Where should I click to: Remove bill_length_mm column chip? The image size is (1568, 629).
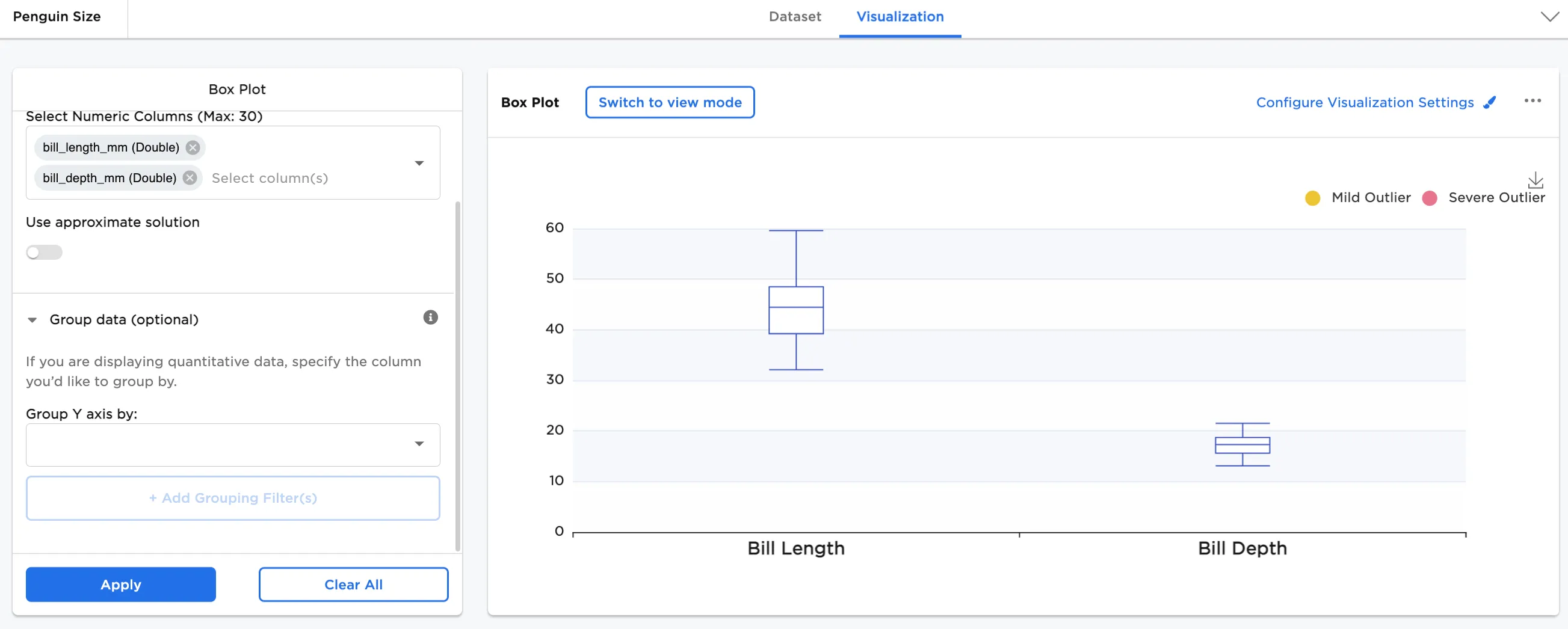pyautogui.click(x=193, y=147)
